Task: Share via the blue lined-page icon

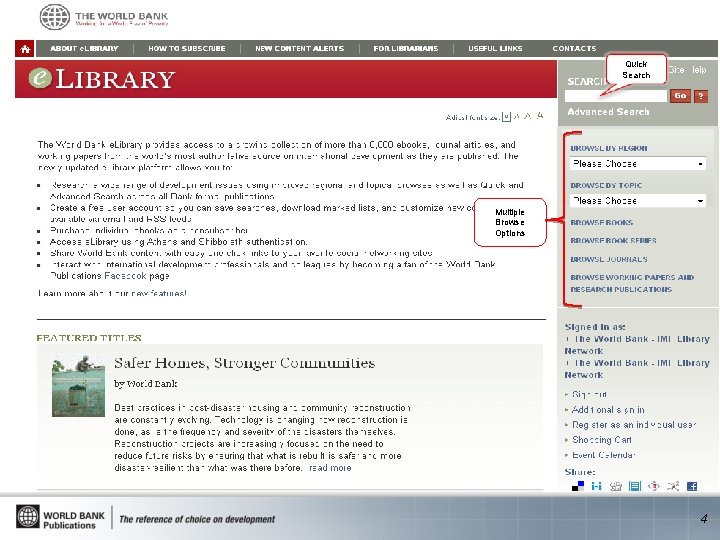Action: pos(635,486)
